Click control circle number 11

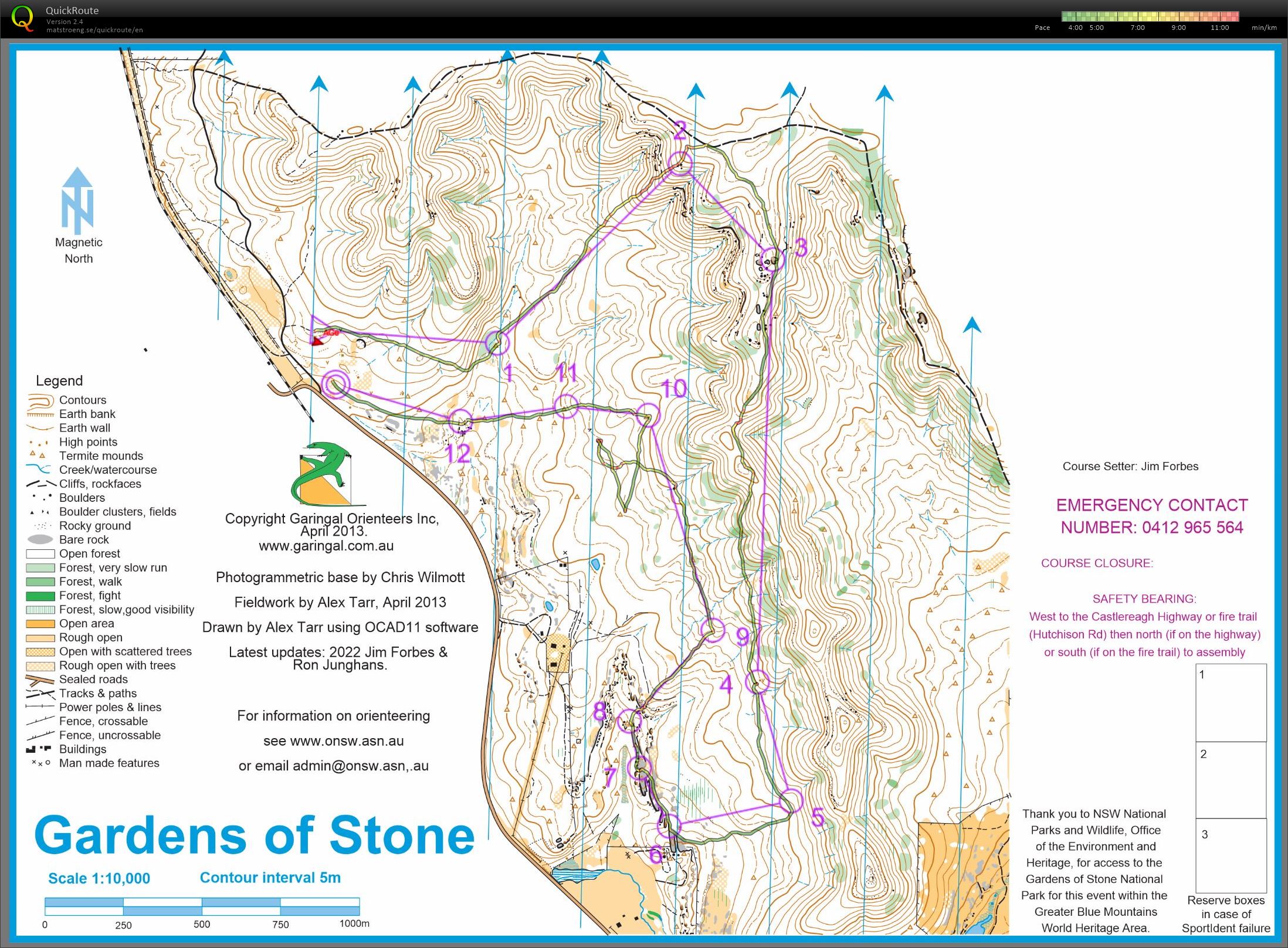pyautogui.click(x=566, y=406)
